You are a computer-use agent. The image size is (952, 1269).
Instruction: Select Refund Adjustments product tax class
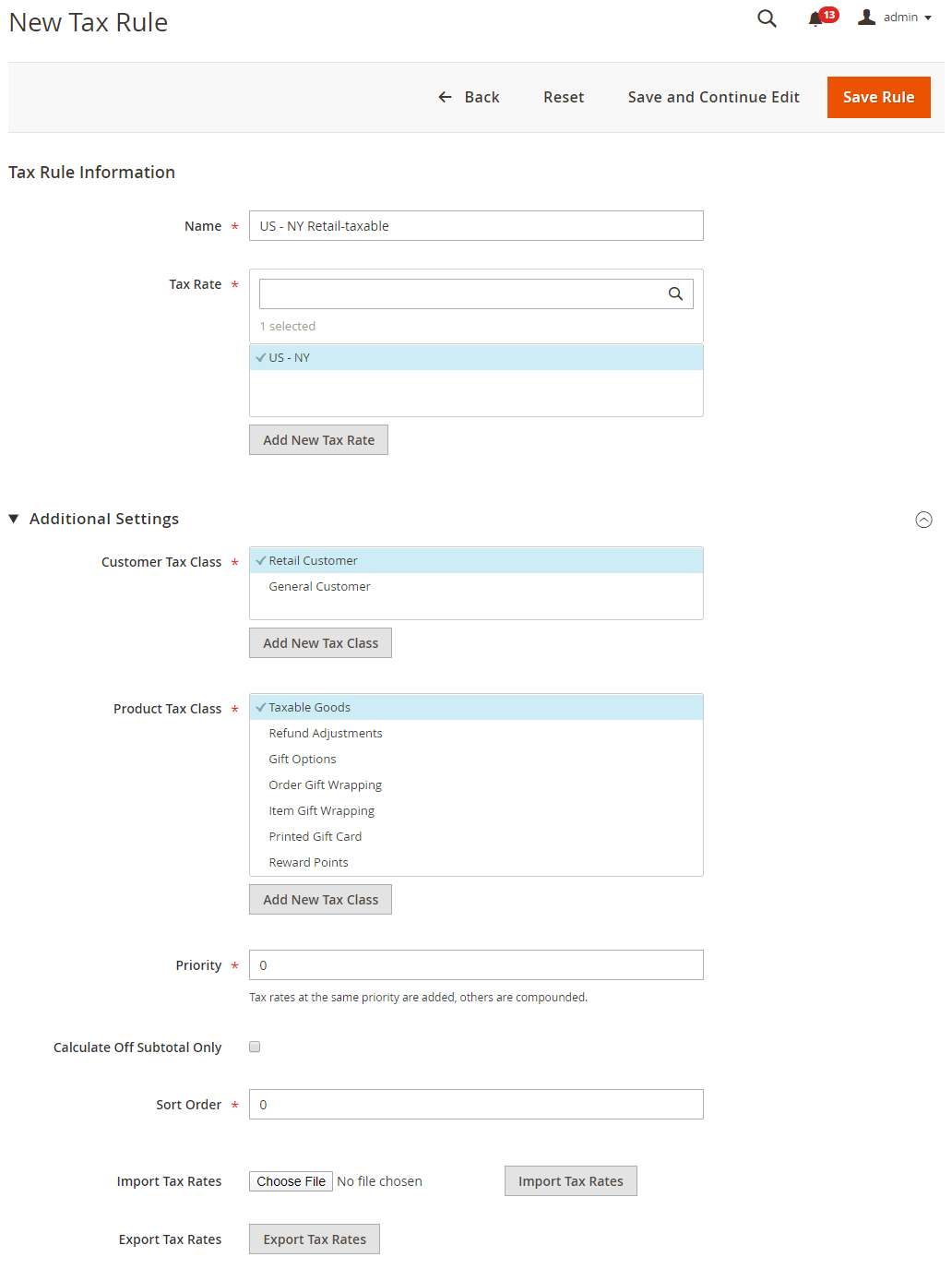(476, 733)
